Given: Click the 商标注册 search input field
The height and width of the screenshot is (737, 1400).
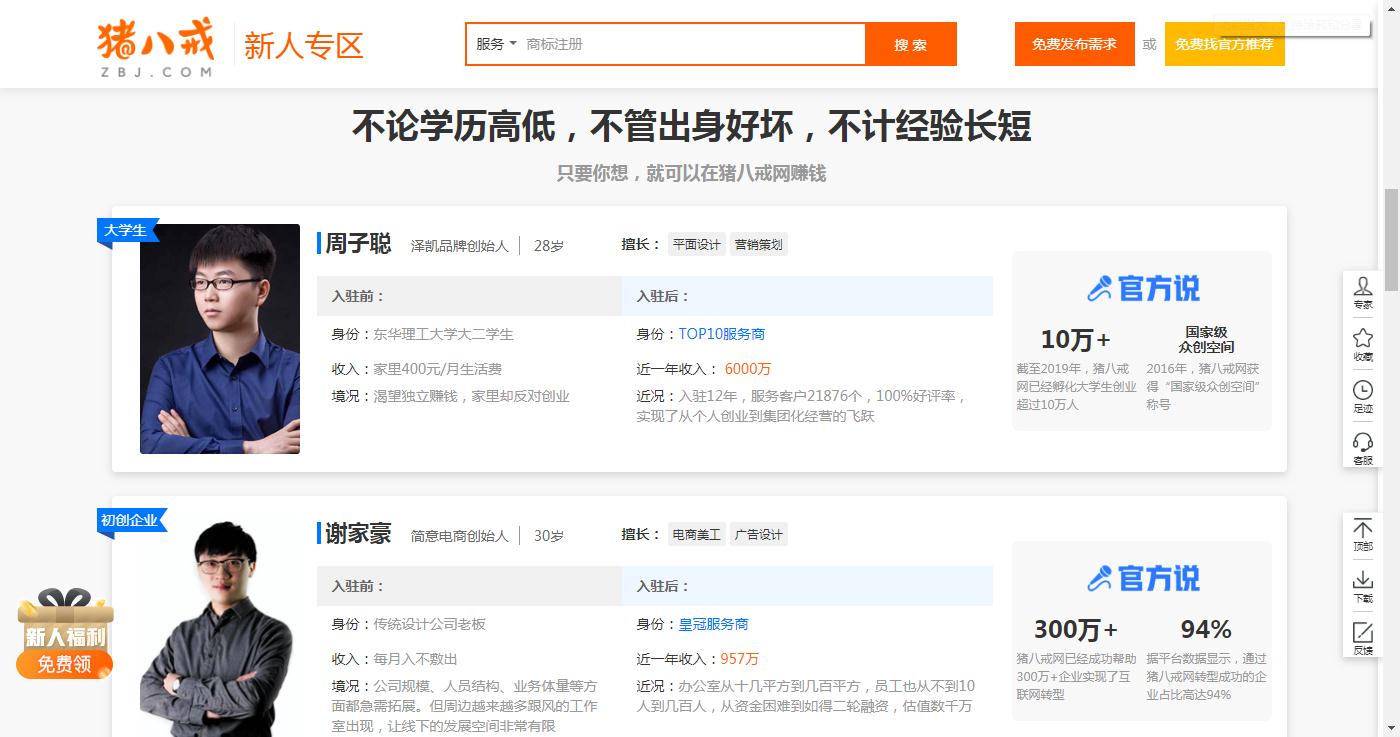Looking at the screenshot, I should 690,44.
